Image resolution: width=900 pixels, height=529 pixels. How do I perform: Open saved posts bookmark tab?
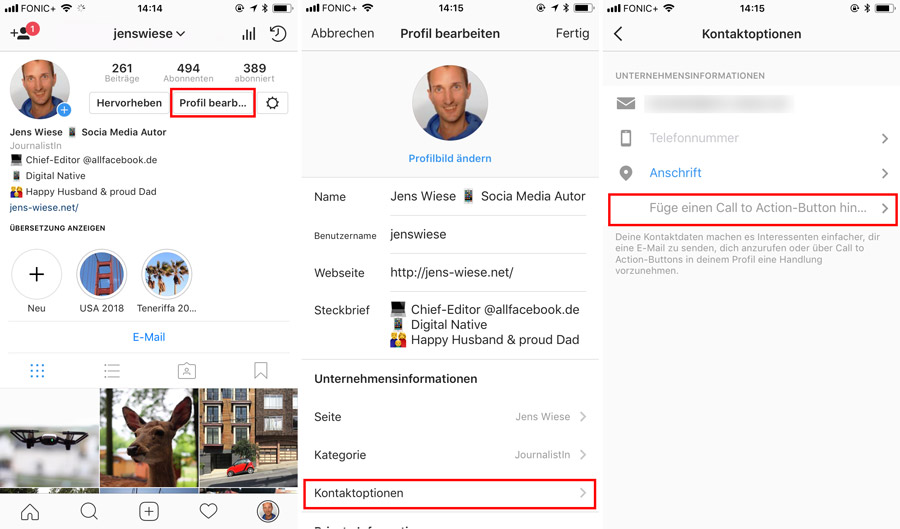pyautogui.click(x=261, y=371)
